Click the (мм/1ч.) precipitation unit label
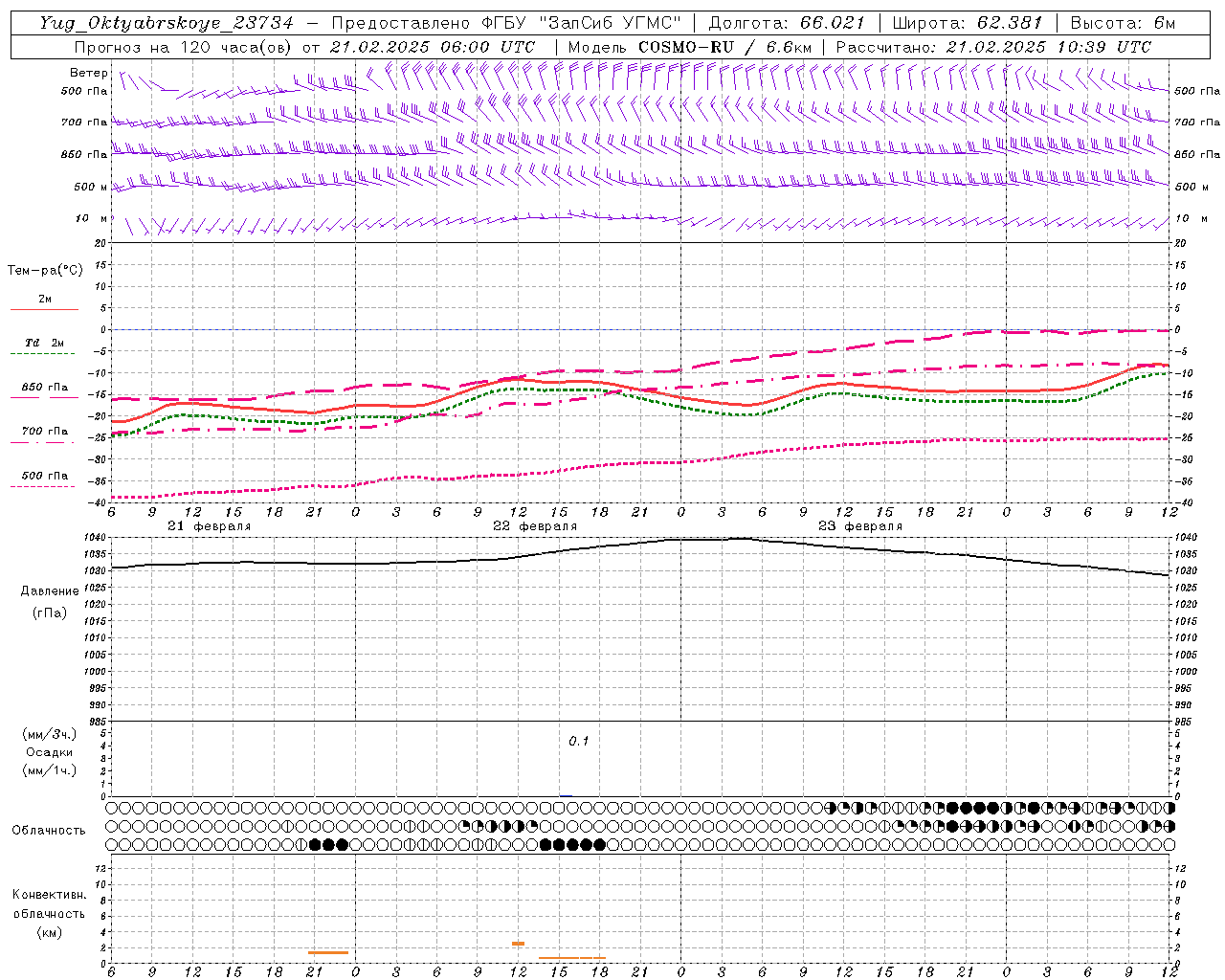 (x=50, y=770)
